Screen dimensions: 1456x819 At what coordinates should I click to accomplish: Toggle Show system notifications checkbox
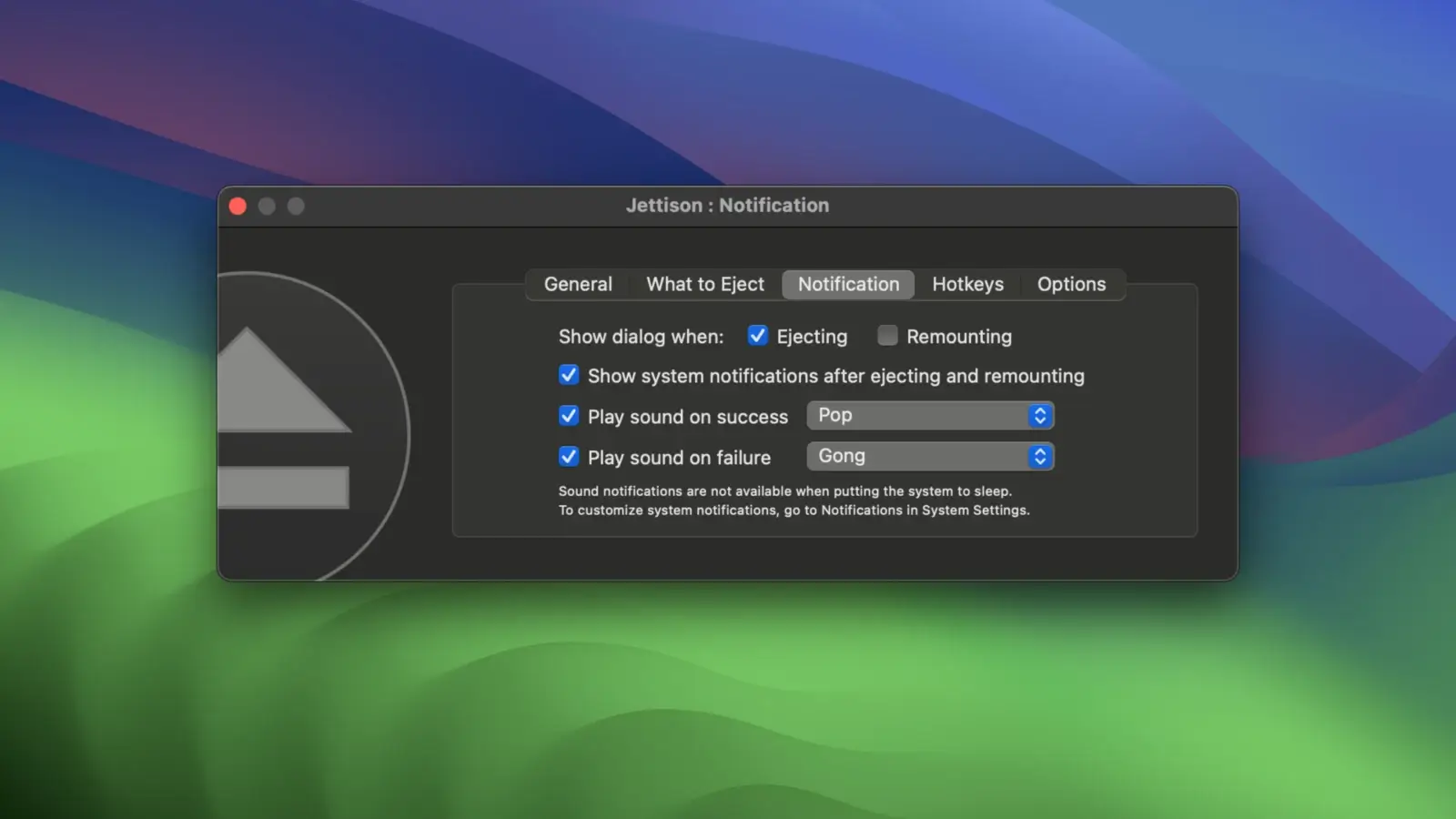[x=569, y=376]
